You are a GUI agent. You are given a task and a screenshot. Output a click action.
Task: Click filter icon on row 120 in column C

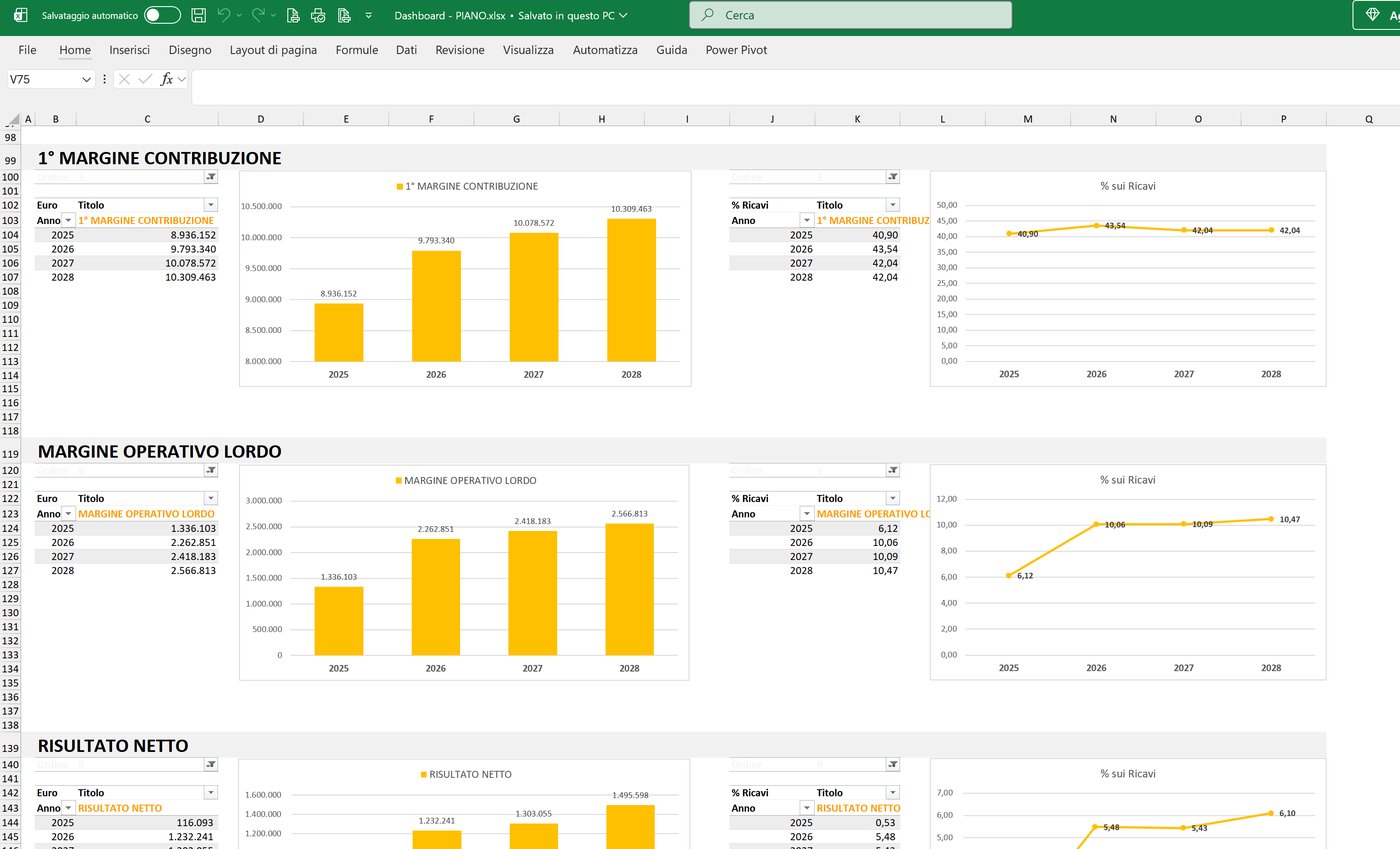click(211, 470)
